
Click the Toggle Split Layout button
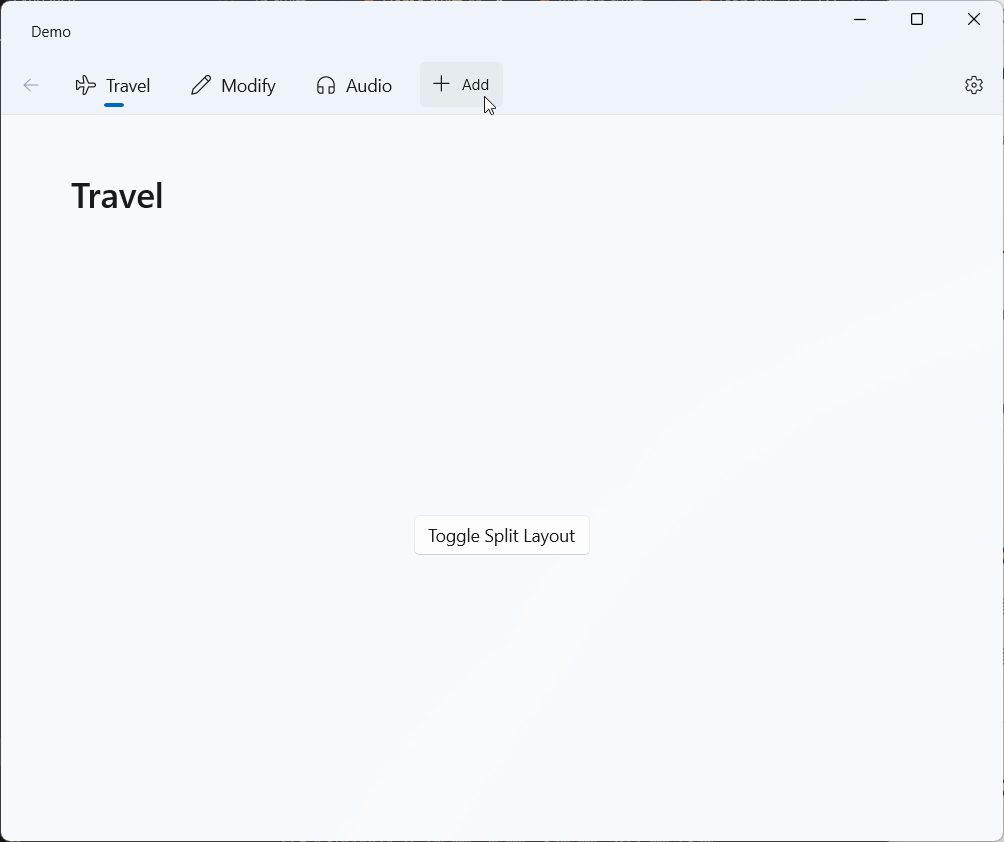click(502, 536)
